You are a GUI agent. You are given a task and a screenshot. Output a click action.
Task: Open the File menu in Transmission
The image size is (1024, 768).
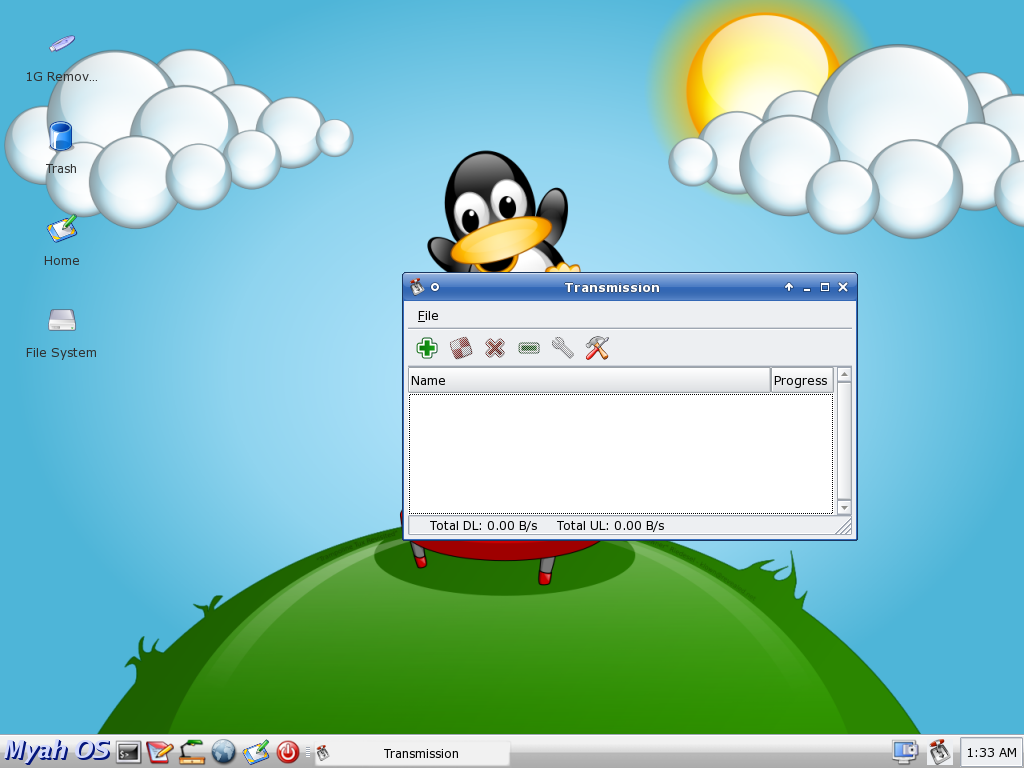[428, 316]
